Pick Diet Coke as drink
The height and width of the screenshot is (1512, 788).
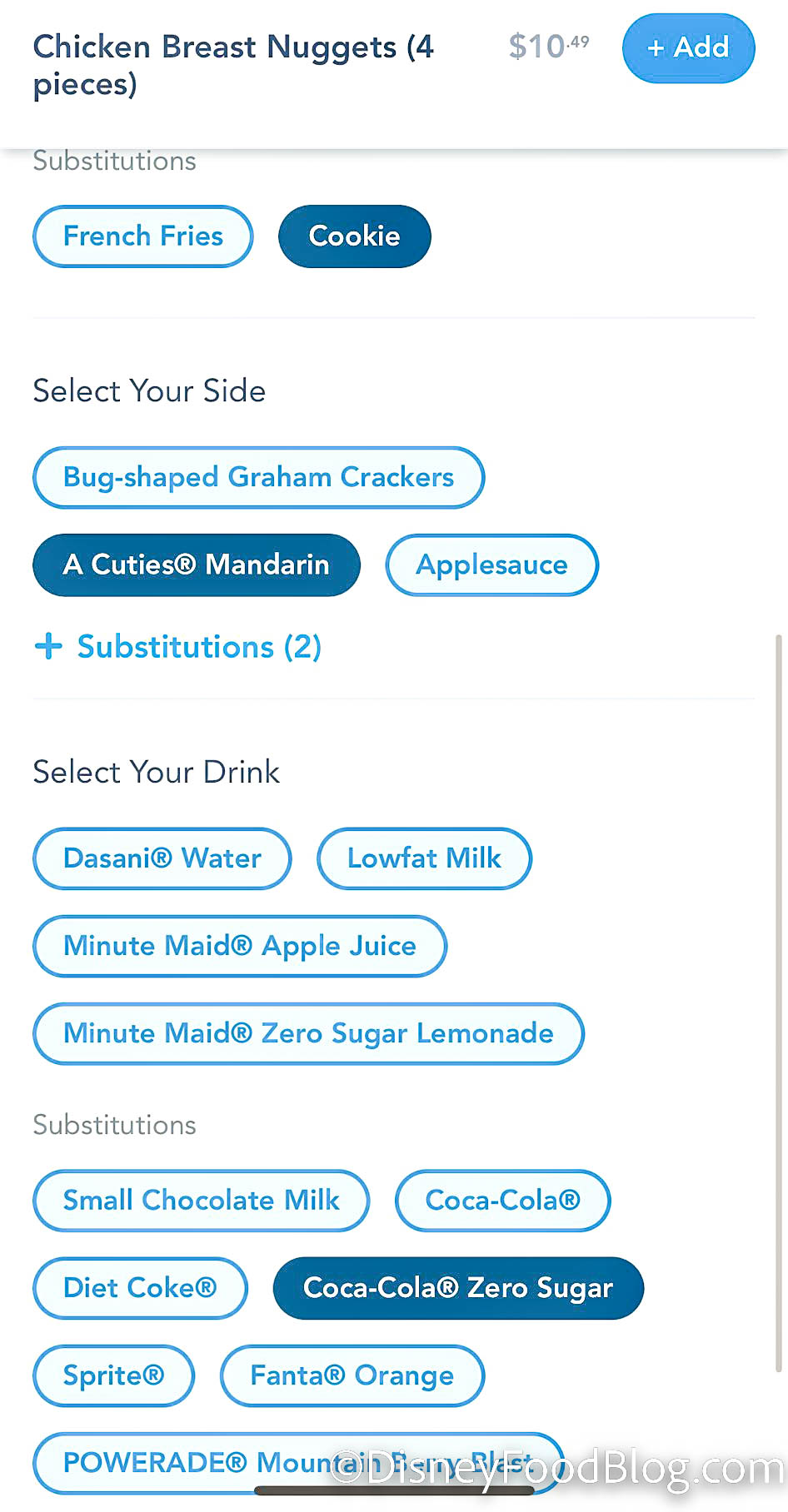140,1288
